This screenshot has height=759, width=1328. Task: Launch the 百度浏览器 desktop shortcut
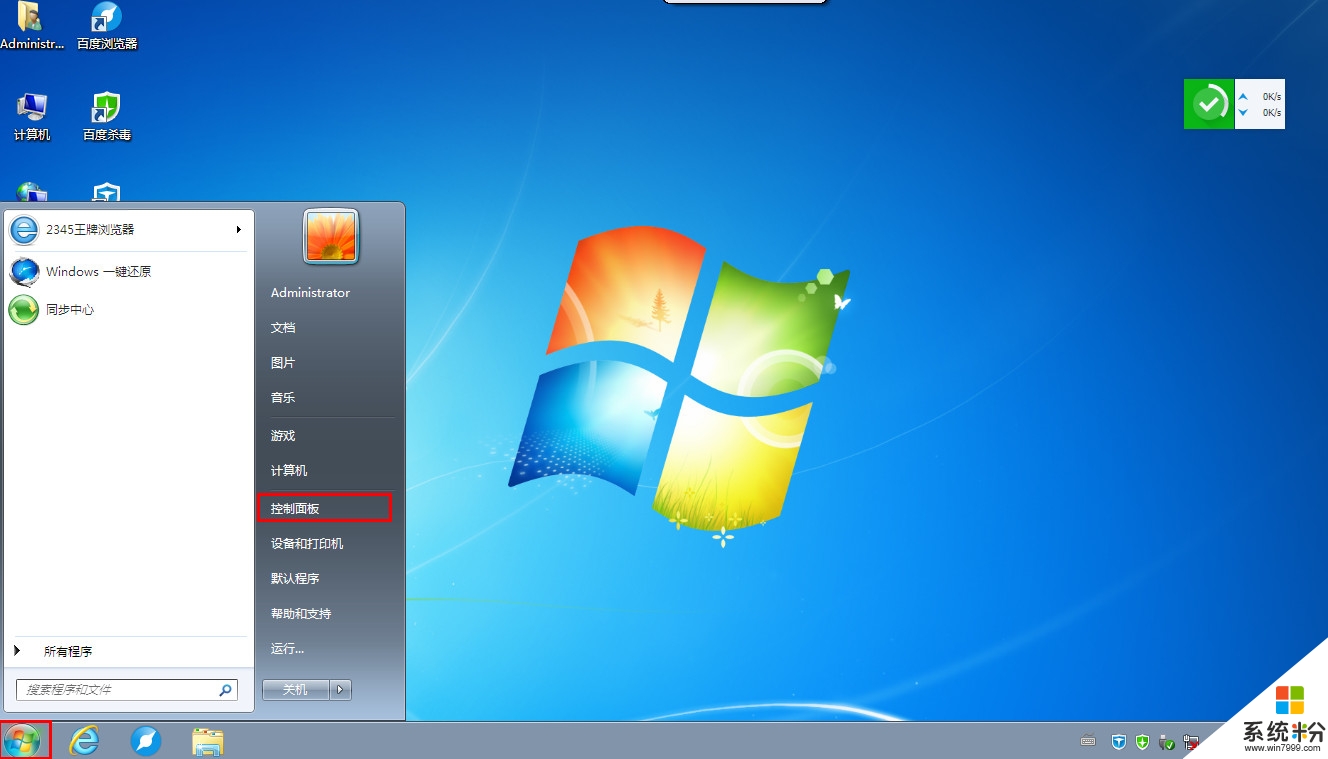click(x=107, y=25)
